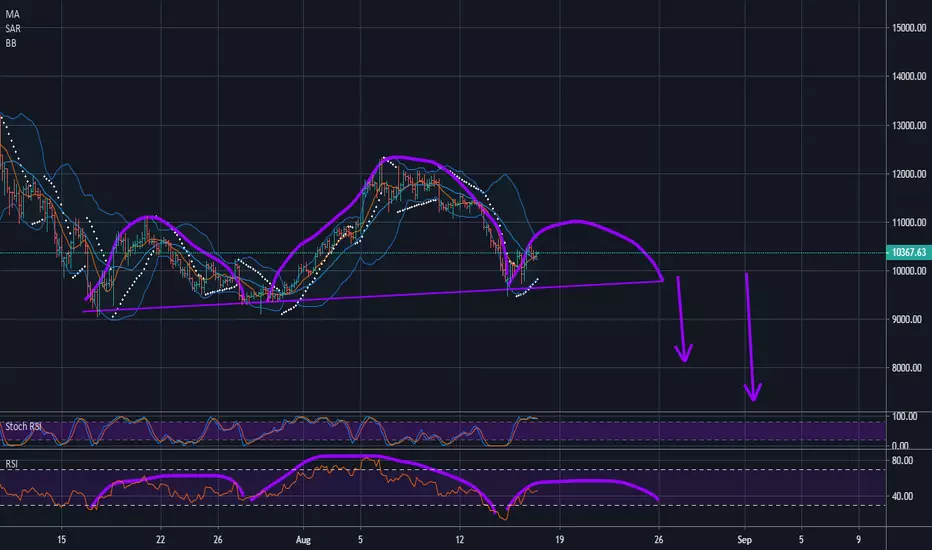Screen dimensions: 932x550
Task: Click the BB indicator label
Action: (11, 43)
